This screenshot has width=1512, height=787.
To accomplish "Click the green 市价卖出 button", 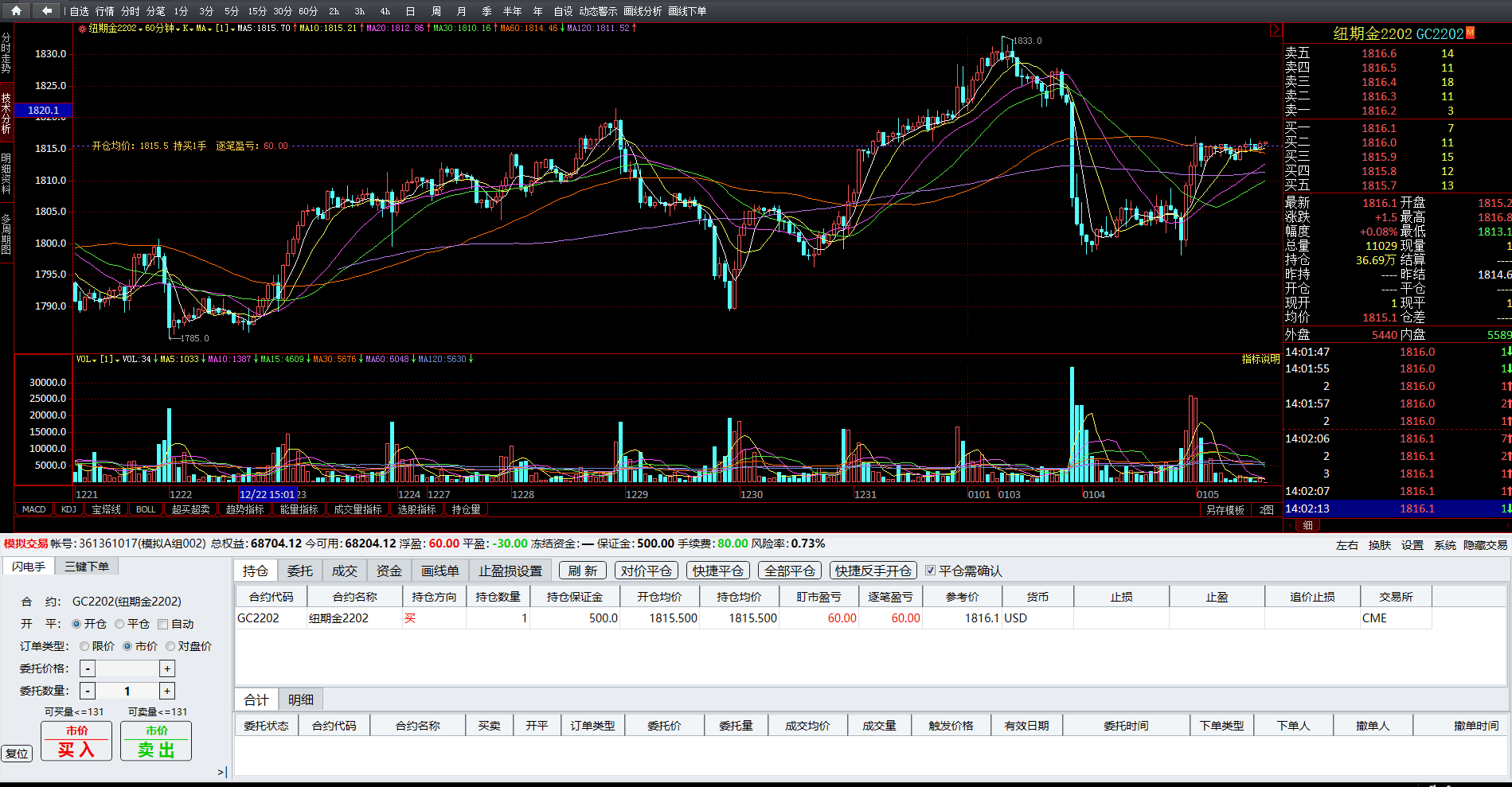I will 156,741.
